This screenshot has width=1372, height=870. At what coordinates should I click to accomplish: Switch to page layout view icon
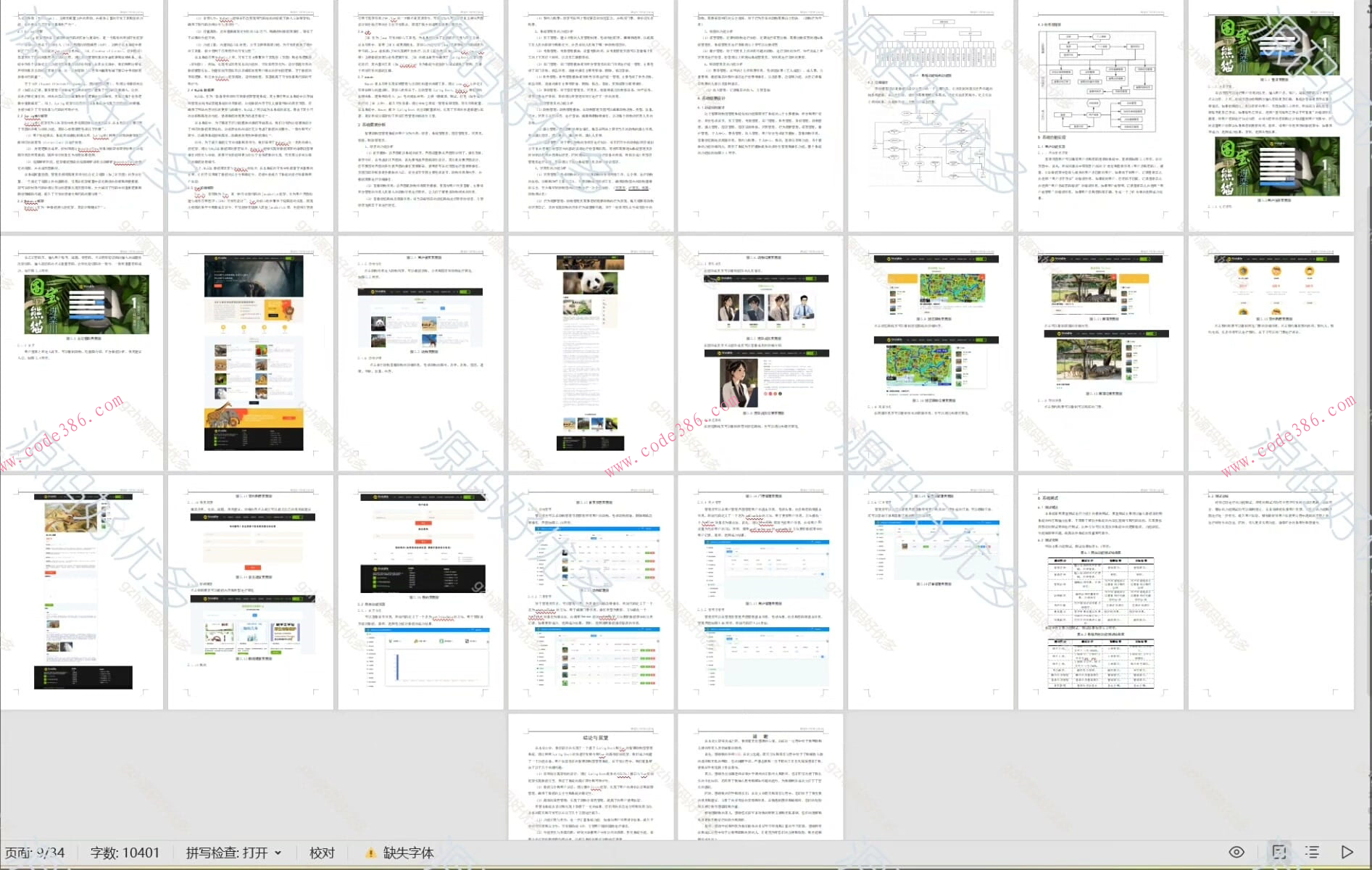(x=1279, y=853)
